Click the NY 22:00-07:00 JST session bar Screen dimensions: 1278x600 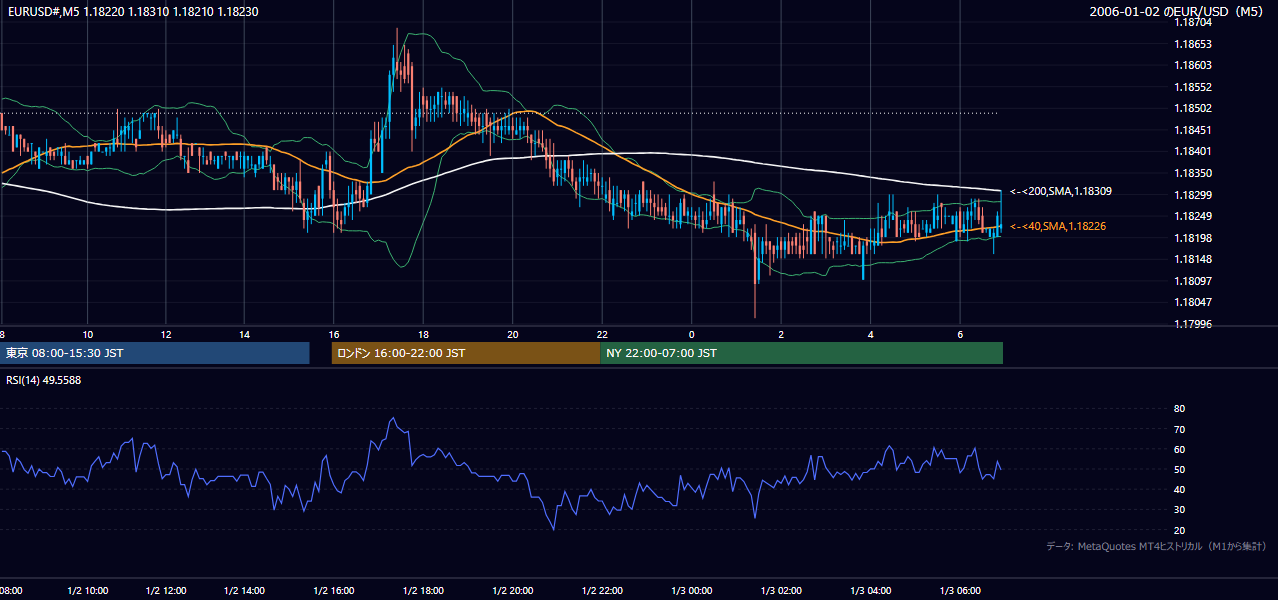[x=801, y=353]
